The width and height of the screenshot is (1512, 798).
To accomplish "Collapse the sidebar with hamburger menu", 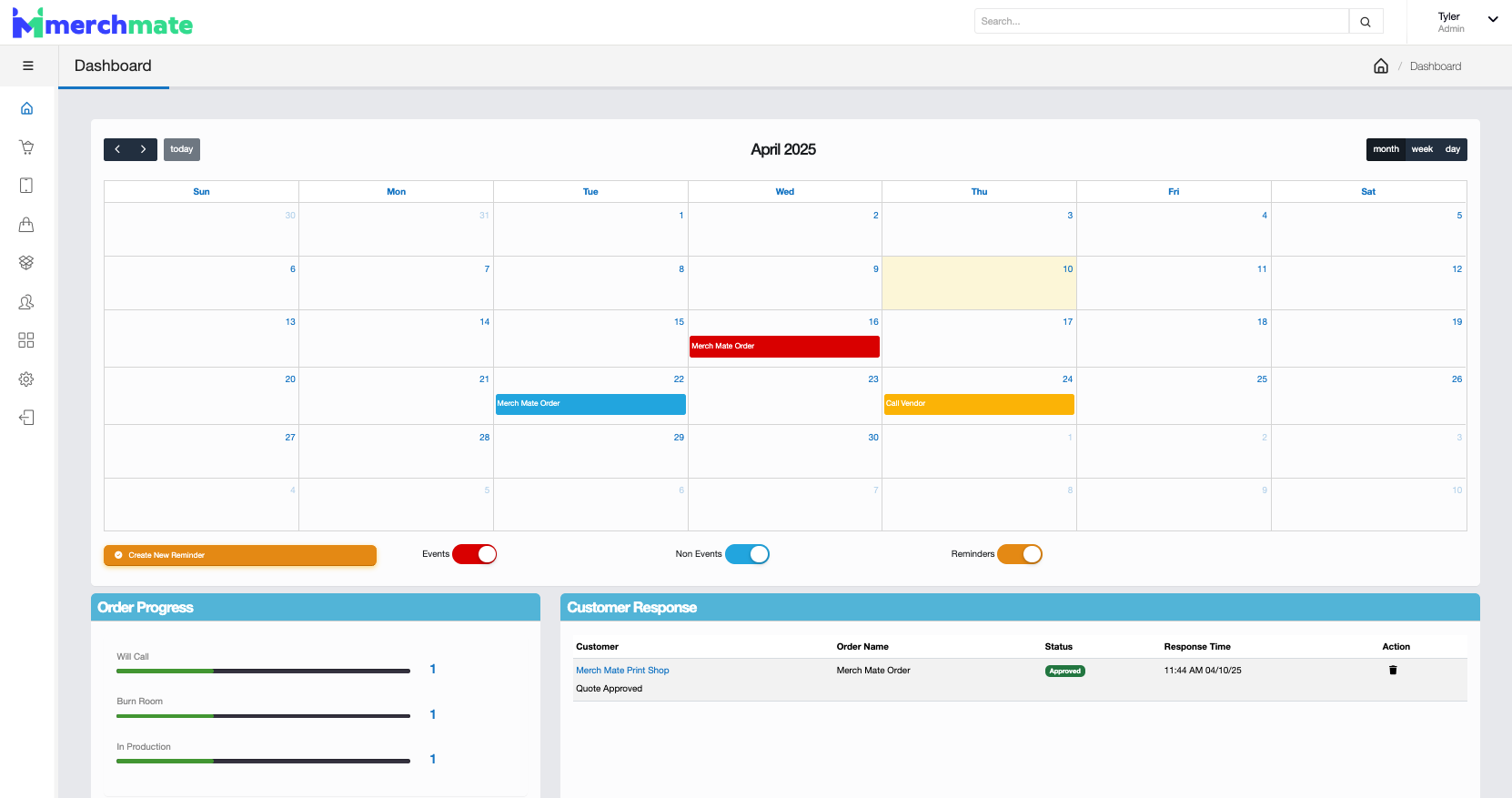I will point(28,66).
